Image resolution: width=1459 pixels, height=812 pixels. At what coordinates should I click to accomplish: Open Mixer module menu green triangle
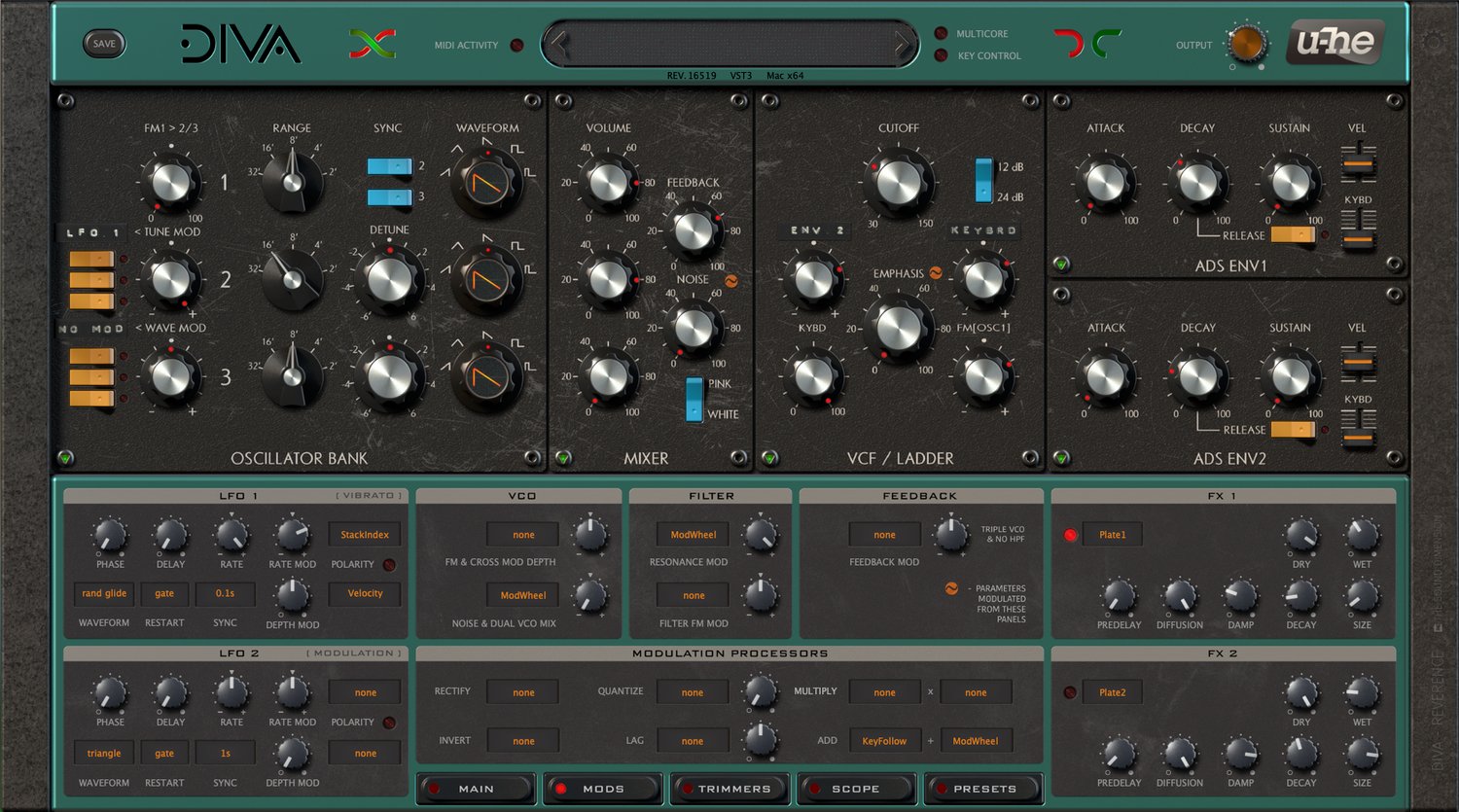click(562, 457)
